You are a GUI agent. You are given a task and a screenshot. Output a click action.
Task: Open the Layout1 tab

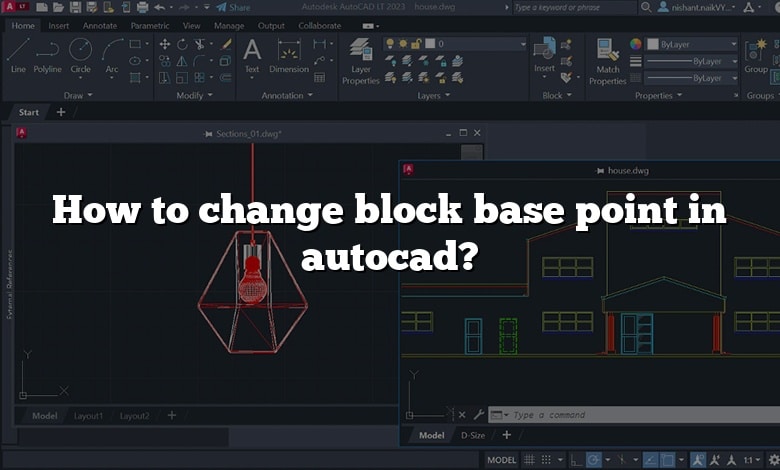click(88, 415)
